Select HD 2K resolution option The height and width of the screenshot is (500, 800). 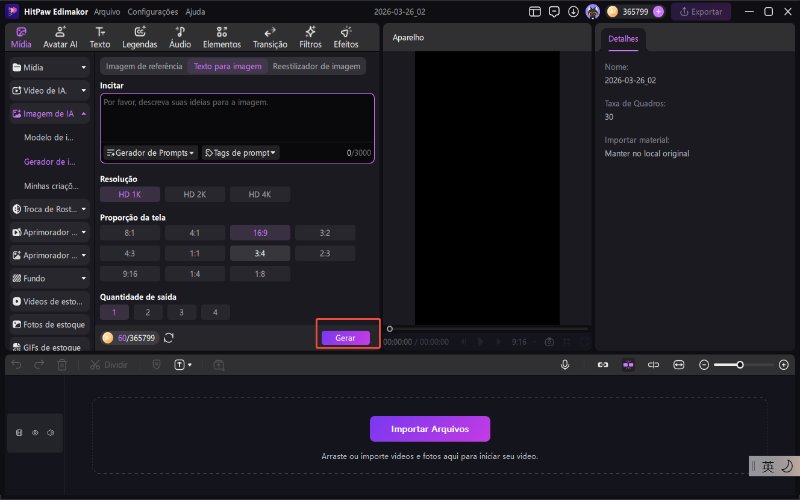click(x=194, y=194)
